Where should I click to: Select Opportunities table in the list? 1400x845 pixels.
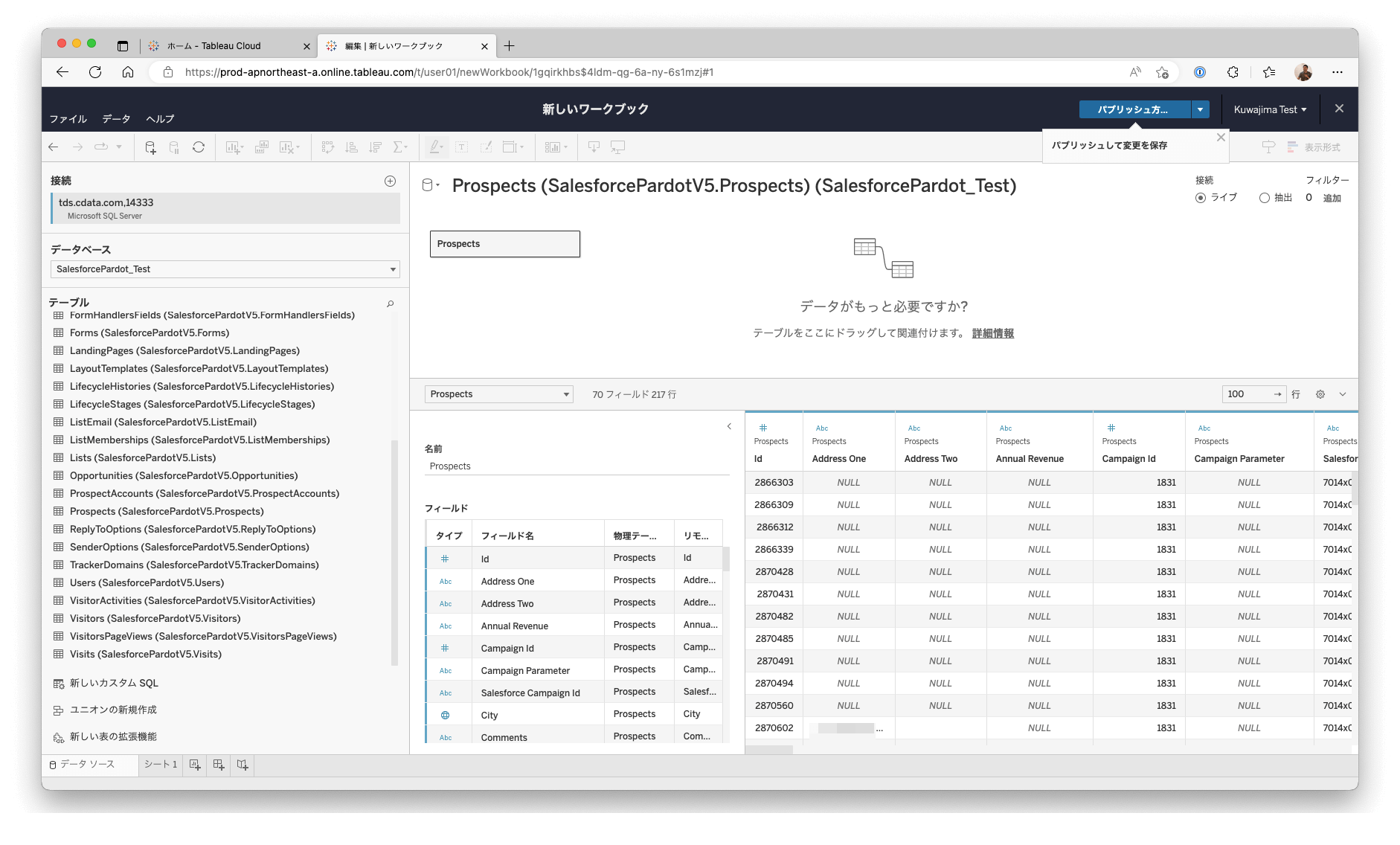point(184,475)
